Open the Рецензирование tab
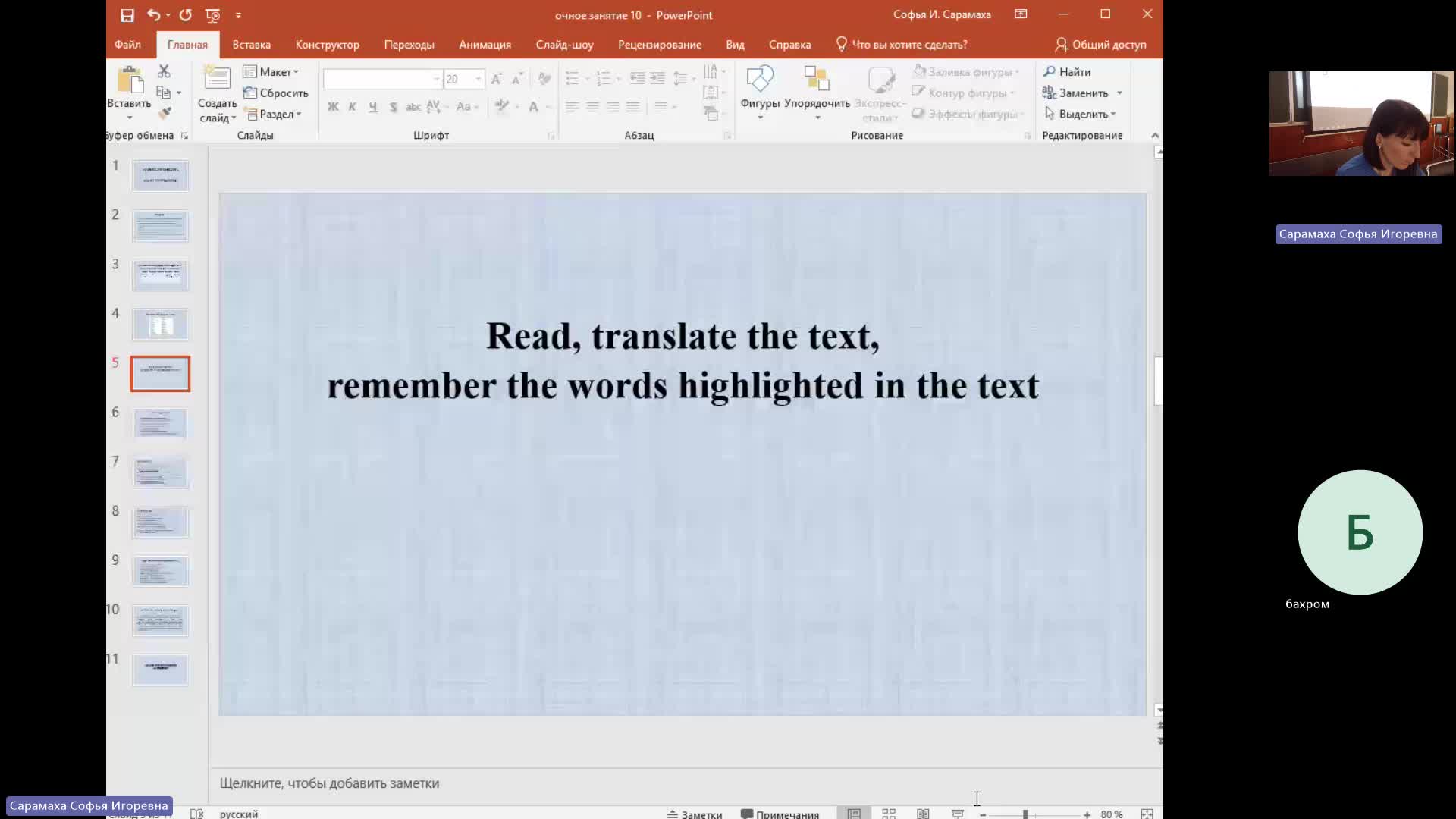The width and height of the screenshot is (1456, 819). [x=659, y=45]
